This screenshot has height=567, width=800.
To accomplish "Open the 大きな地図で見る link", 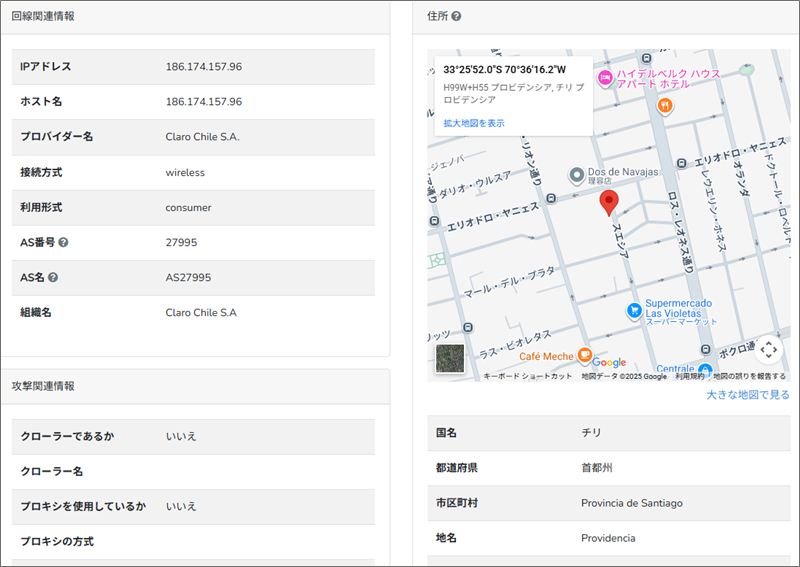I will (x=747, y=395).
